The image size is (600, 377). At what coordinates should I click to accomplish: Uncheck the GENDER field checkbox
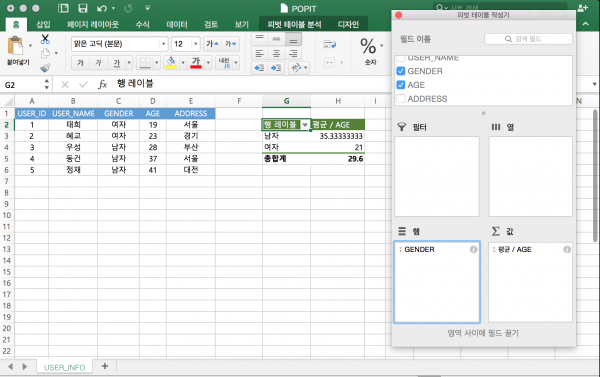click(x=401, y=71)
